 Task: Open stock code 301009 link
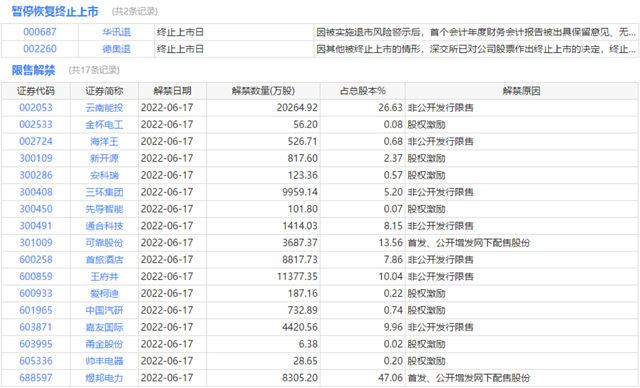click(36, 243)
